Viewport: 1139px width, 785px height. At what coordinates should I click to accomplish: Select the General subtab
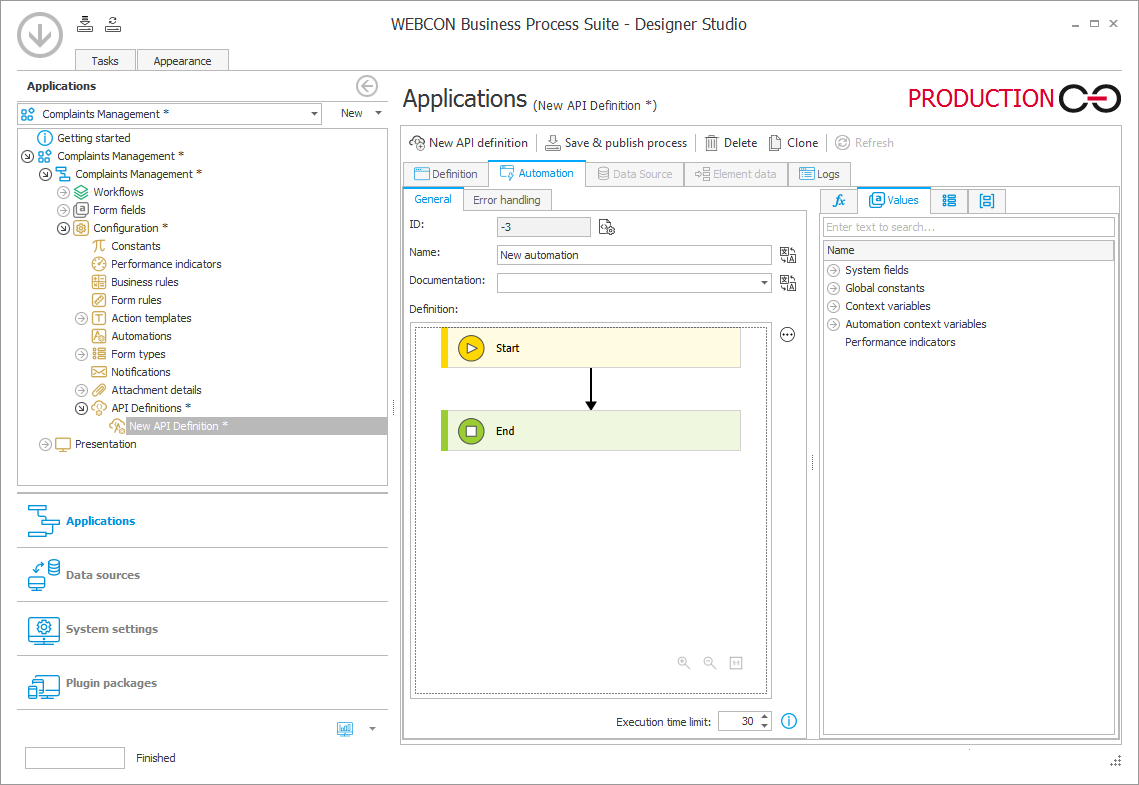tap(433, 199)
